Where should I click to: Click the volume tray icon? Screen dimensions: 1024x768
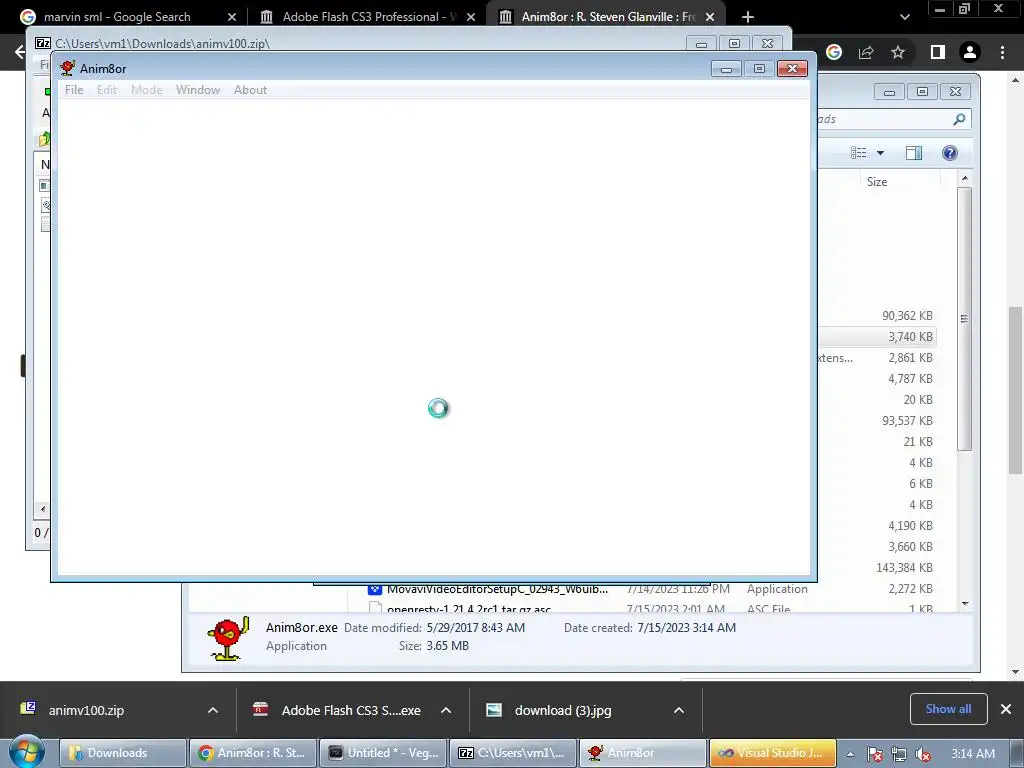(x=923, y=754)
